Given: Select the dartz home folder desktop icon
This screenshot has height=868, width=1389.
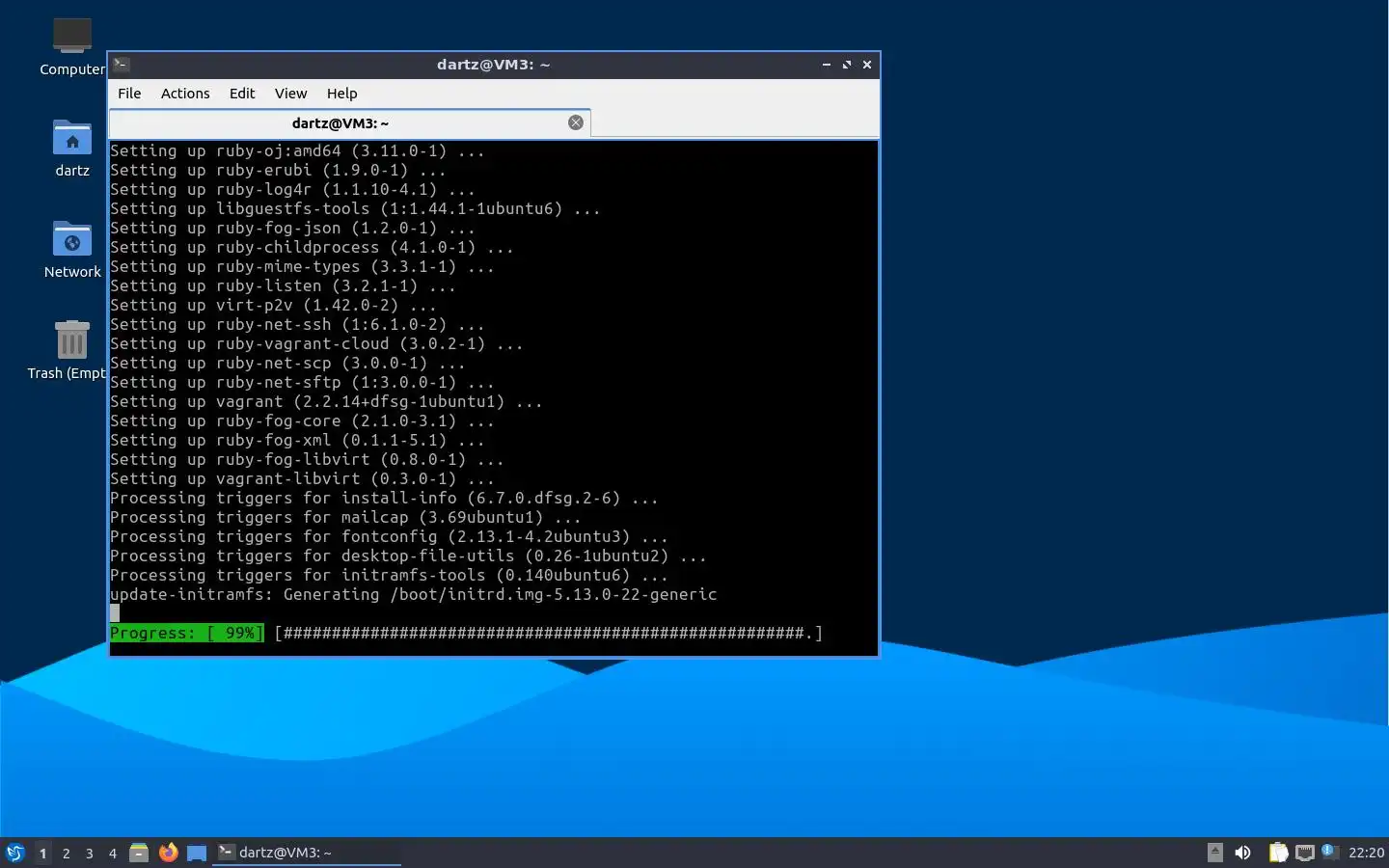Looking at the screenshot, I should (x=72, y=148).
